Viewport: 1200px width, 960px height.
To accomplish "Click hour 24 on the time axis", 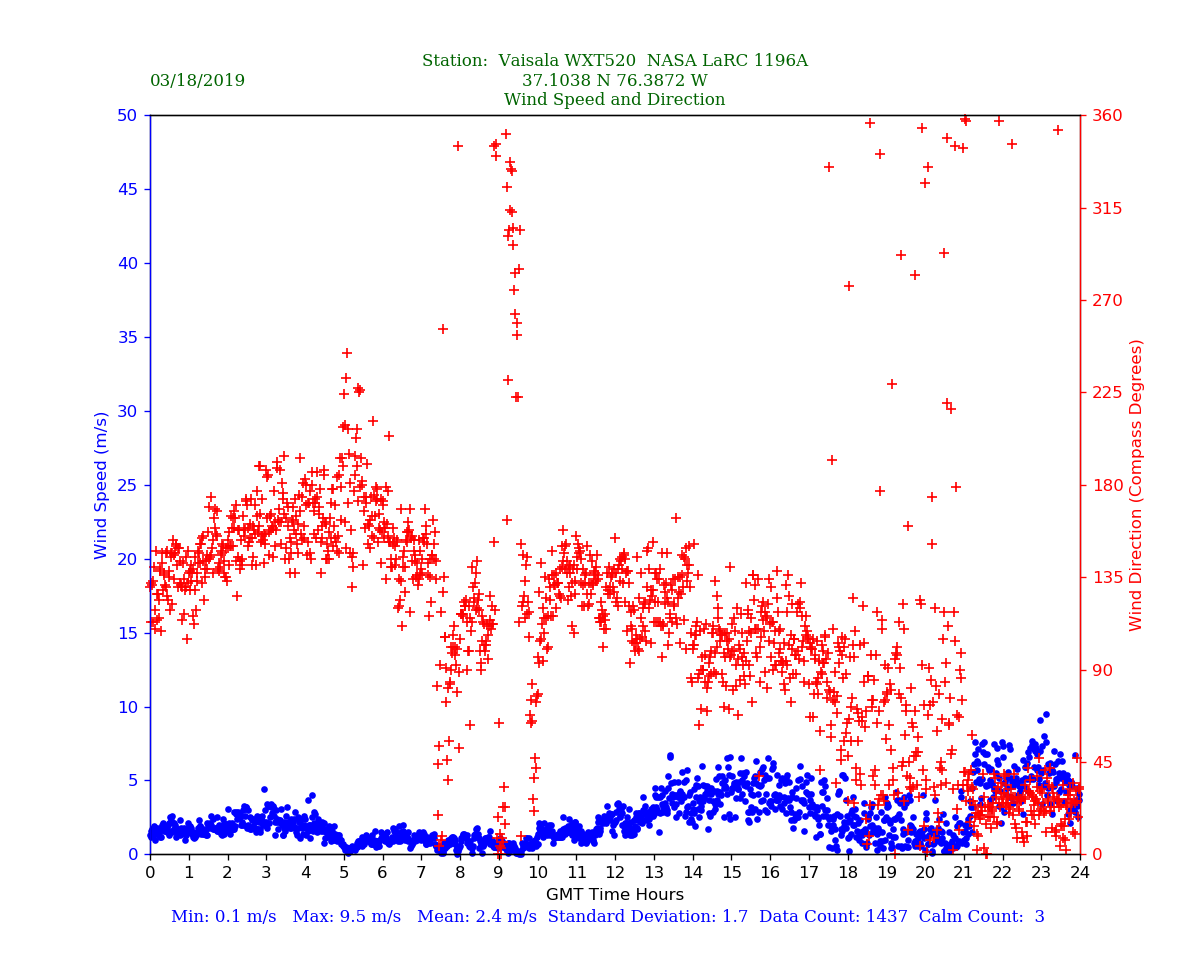I will (1079, 873).
